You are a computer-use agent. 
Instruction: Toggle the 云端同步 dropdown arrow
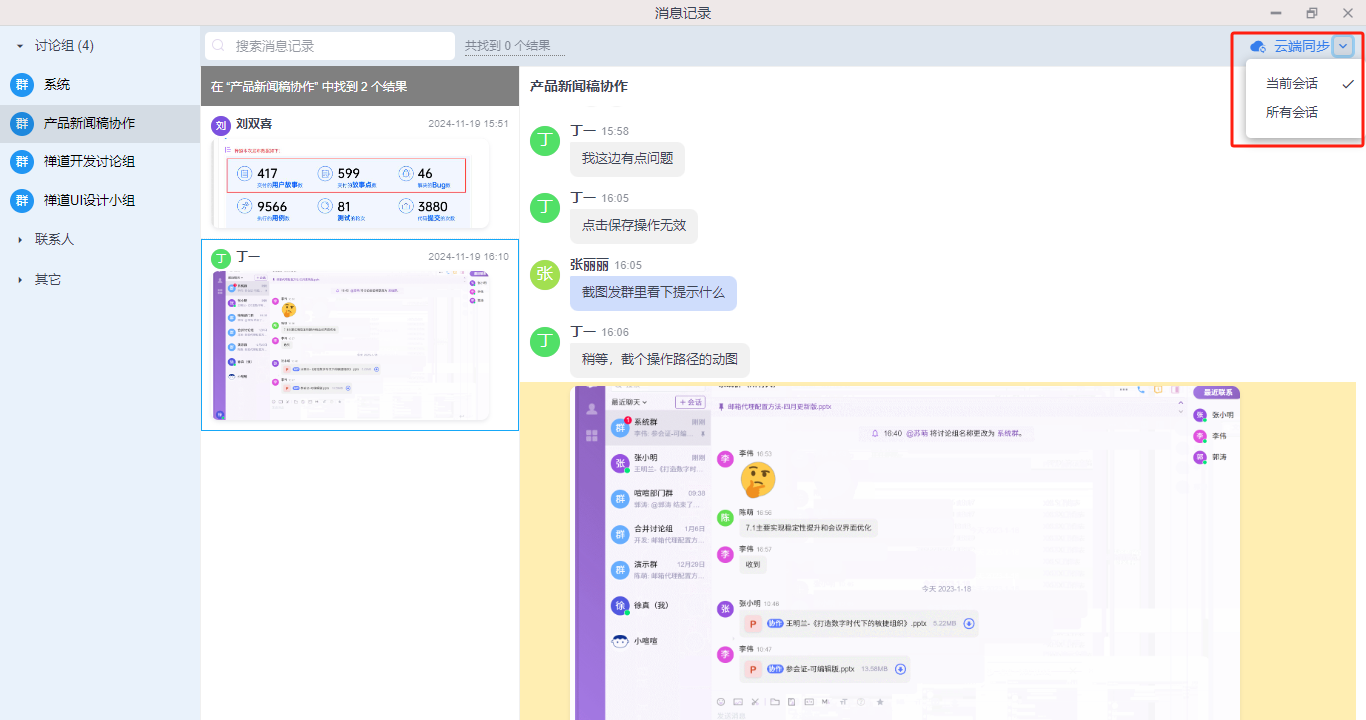pos(1343,46)
